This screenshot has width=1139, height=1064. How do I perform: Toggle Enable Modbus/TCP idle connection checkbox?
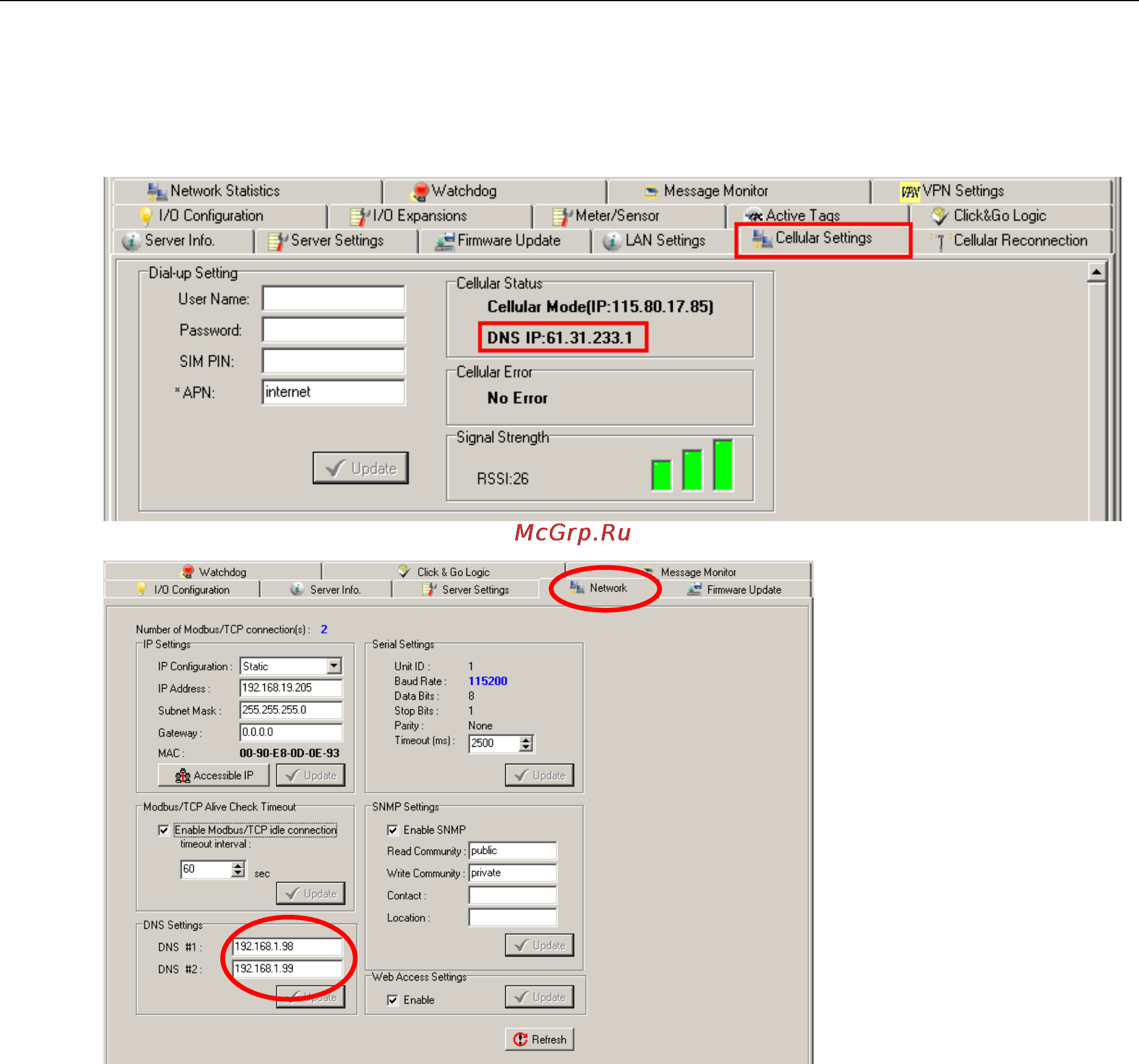tap(164, 830)
